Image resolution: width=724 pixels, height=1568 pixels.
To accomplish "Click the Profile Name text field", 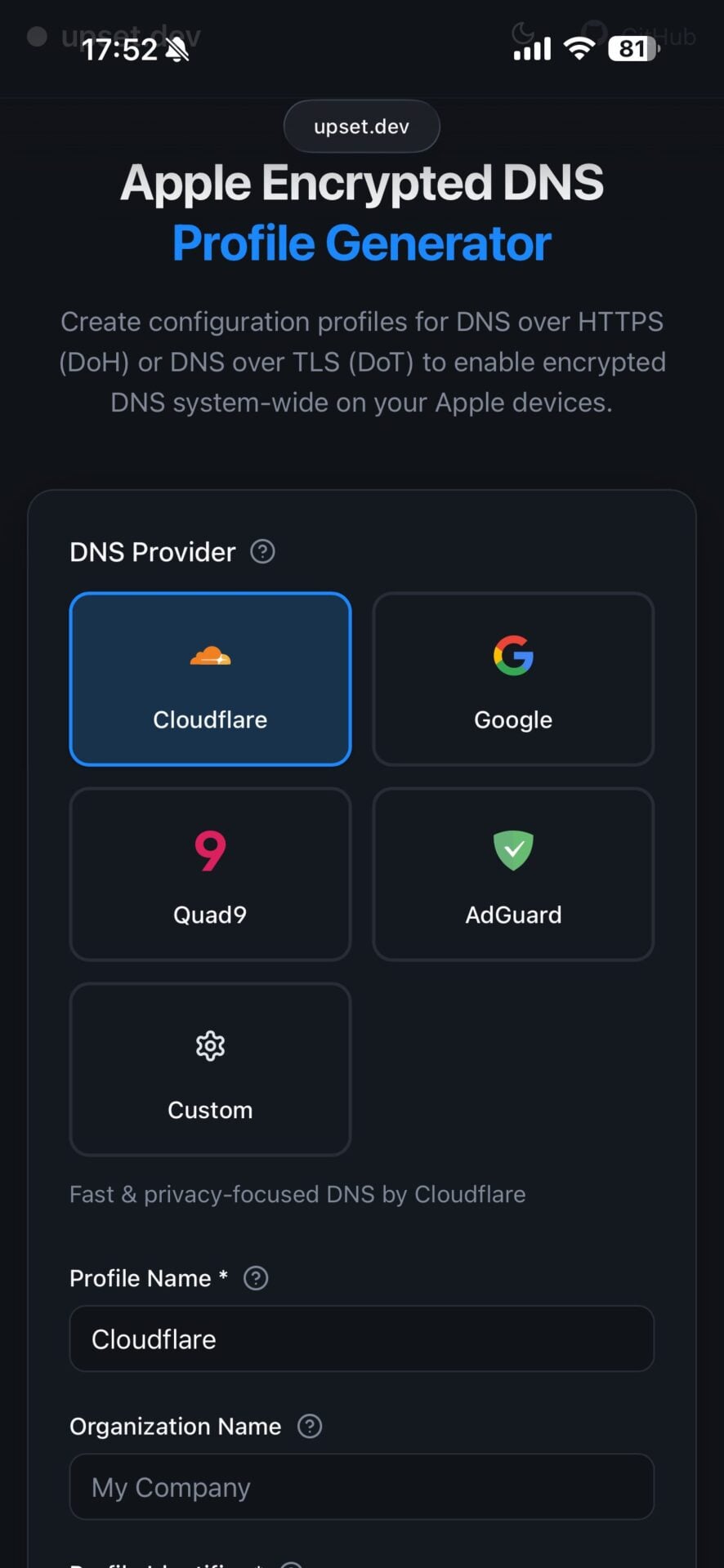I will point(361,1339).
